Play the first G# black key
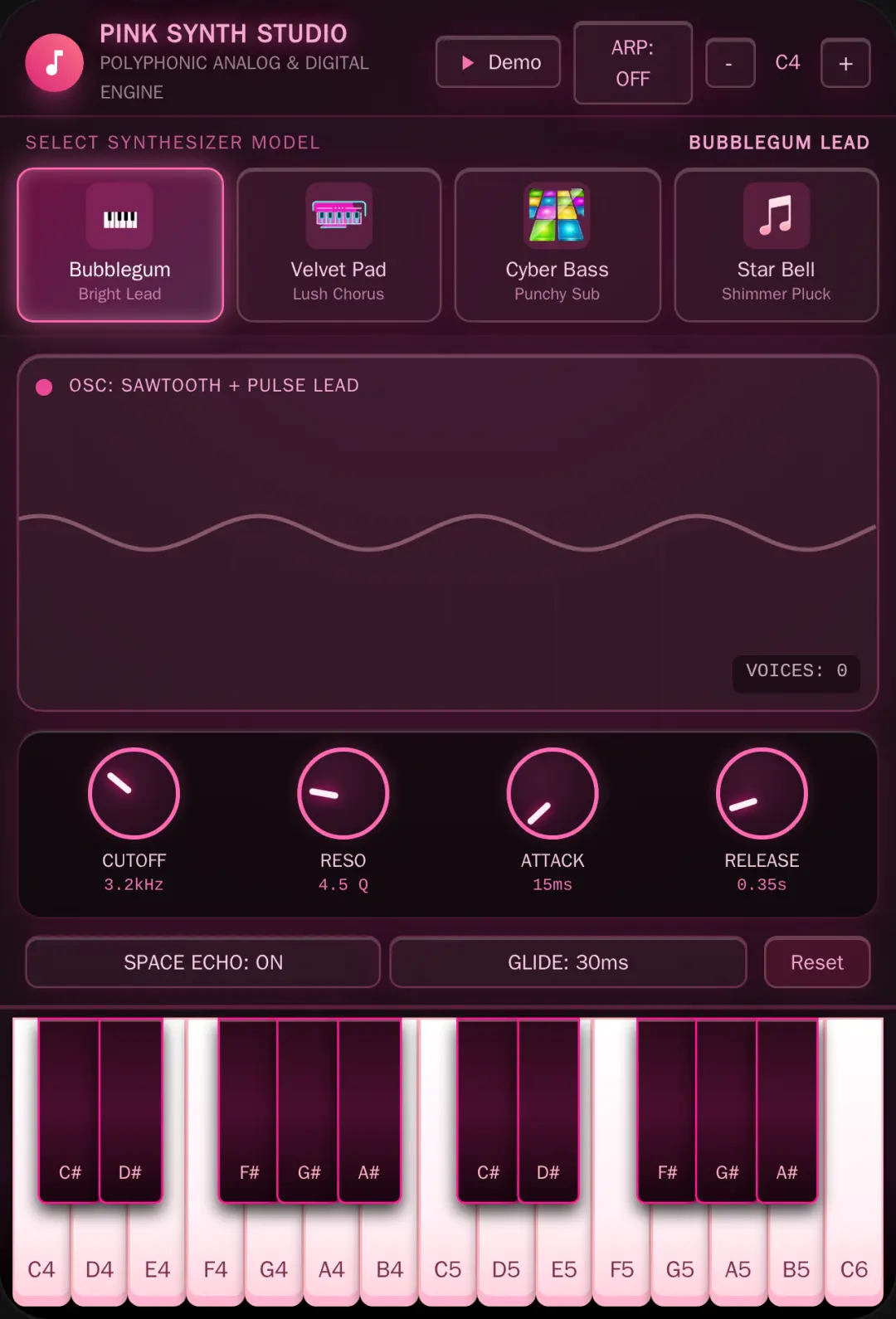The height and width of the screenshot is (1319, 896). click(x=309, y=1112)
